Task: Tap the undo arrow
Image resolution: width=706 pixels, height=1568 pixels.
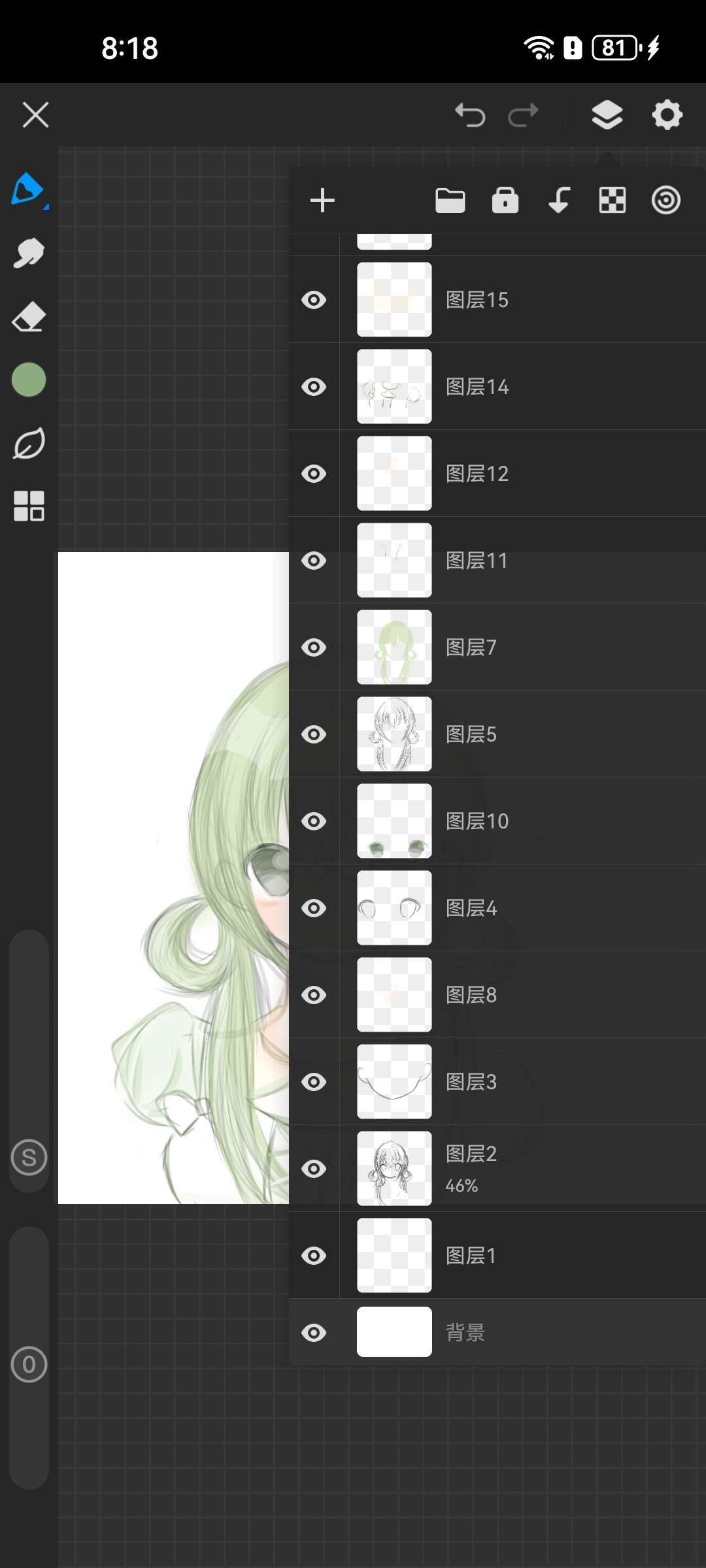Action: [x=470, y=116]
